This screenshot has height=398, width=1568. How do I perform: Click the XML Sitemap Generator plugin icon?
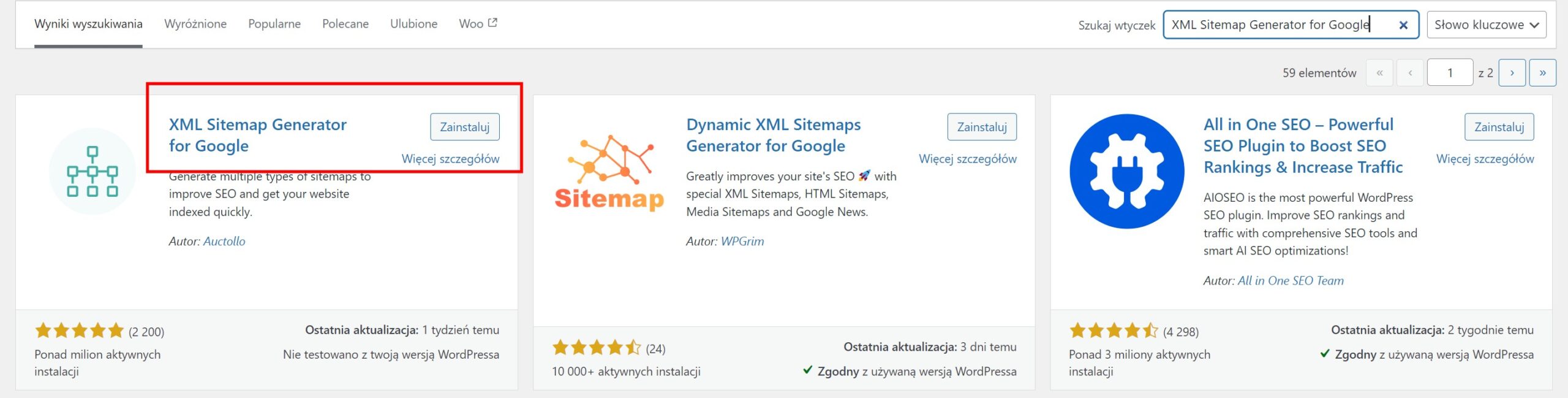(x=92, y=171)
